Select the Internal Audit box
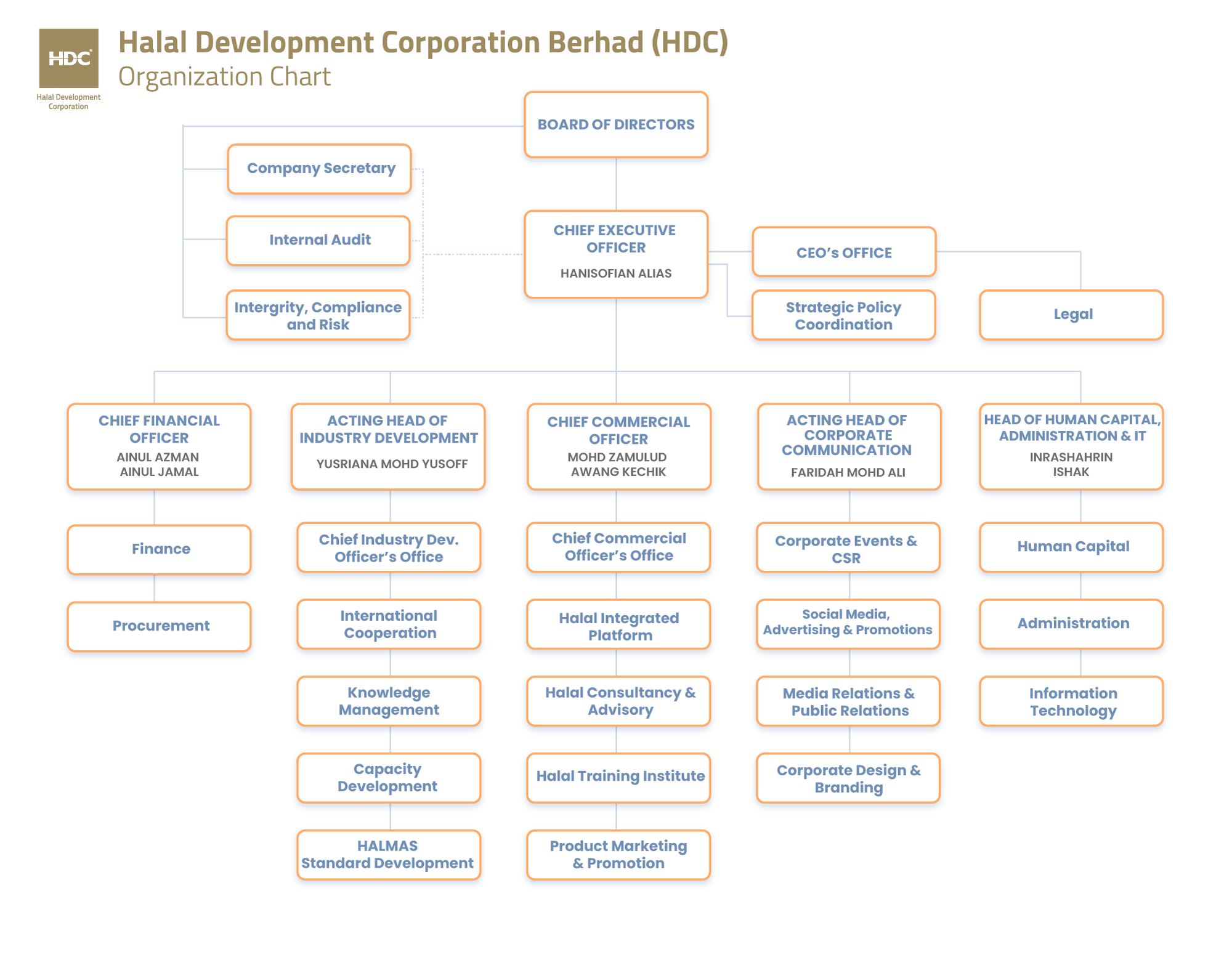 pyautogui.click(x=318, y=240)
